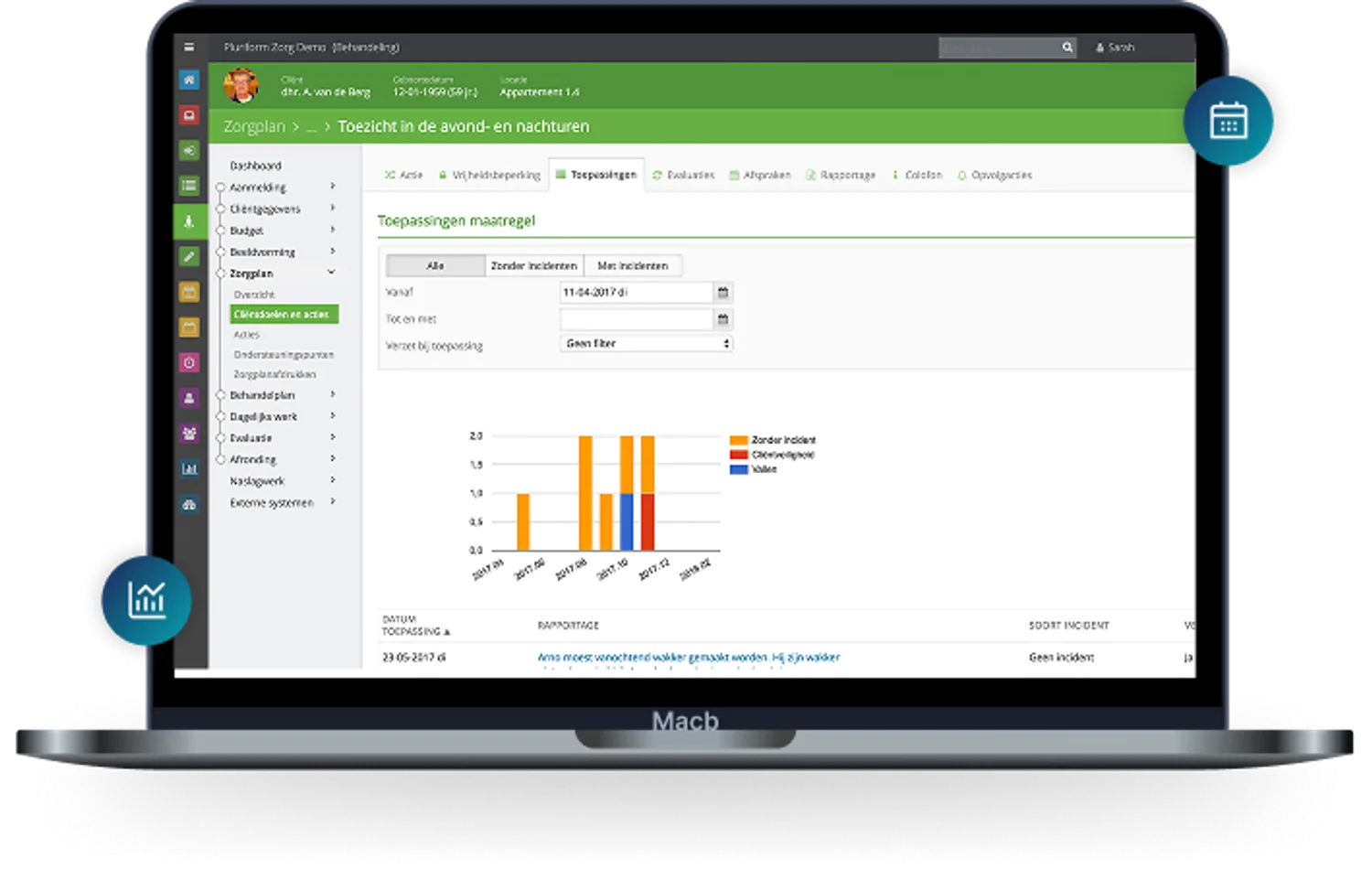Switch to the Evaluaties tab
The height and width of the screenshot is (869, 1372).
pyautogui.click(x=683, y=175)
